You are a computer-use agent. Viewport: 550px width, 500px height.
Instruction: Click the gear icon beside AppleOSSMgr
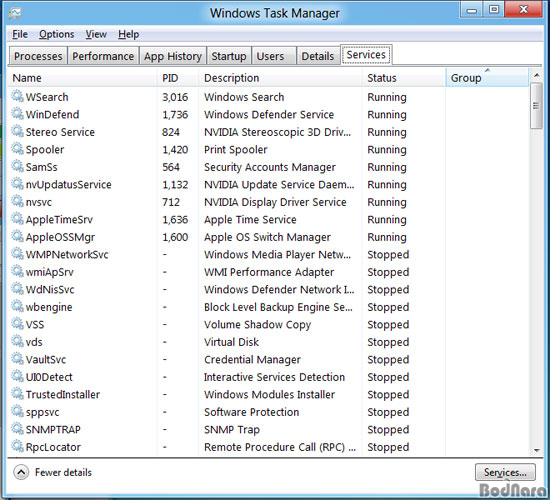17,236
